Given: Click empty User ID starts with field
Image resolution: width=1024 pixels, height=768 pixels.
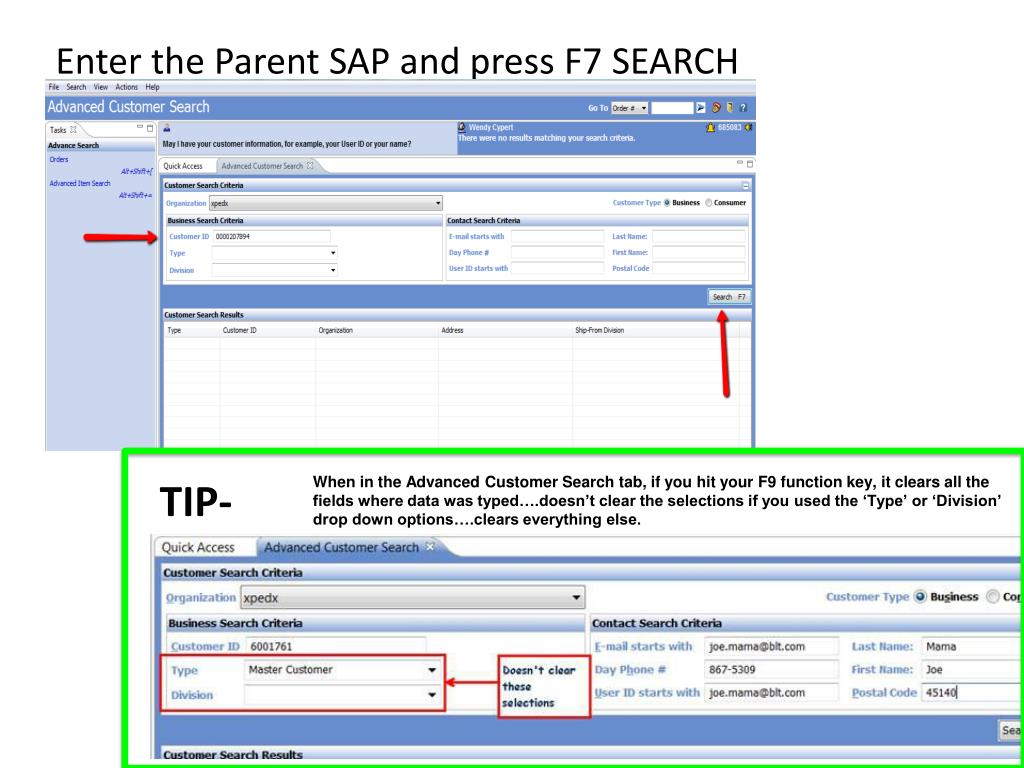Looking at the screenshot, I should point(557,268).
